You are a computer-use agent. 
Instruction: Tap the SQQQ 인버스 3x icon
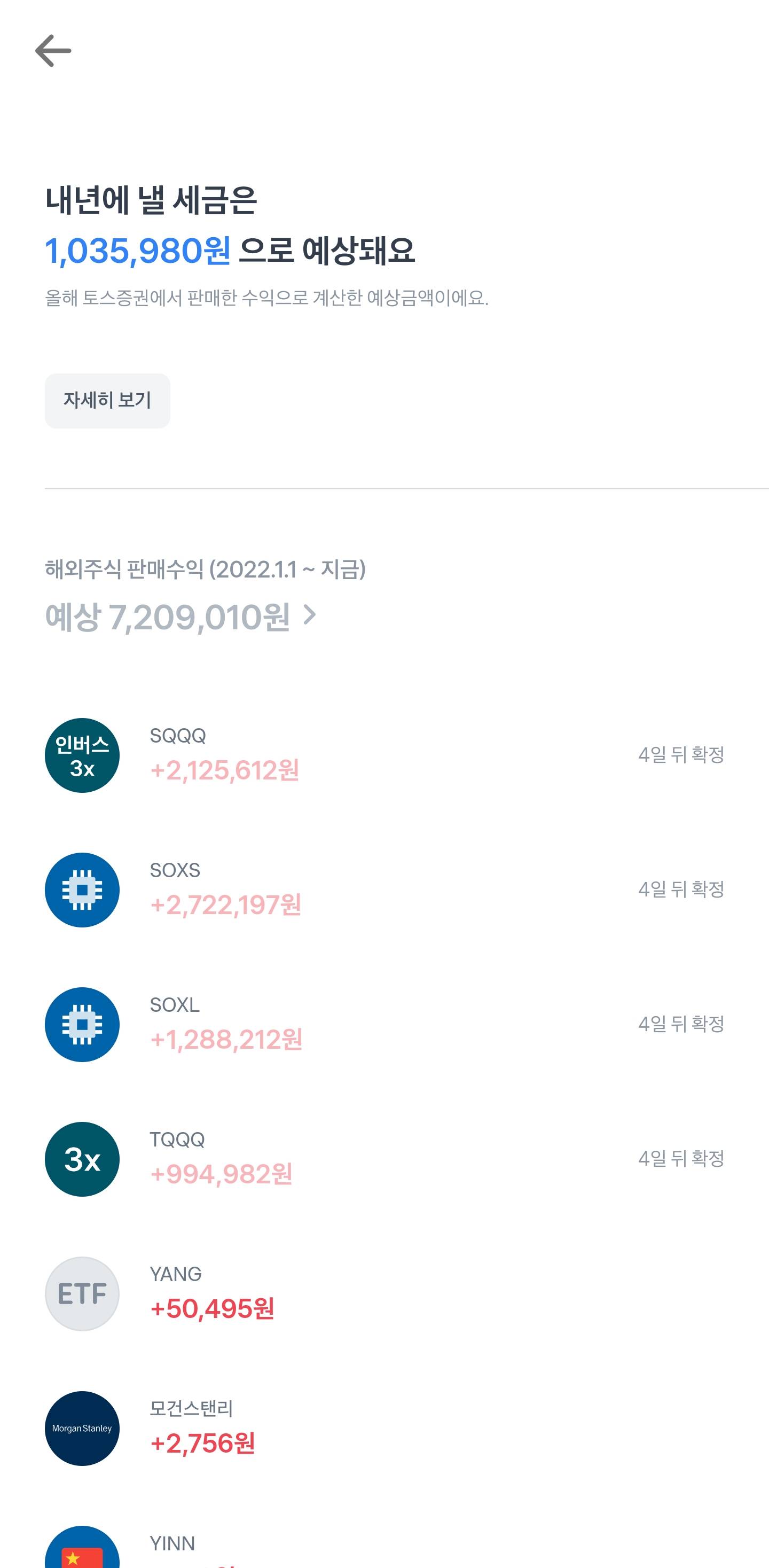82,755
